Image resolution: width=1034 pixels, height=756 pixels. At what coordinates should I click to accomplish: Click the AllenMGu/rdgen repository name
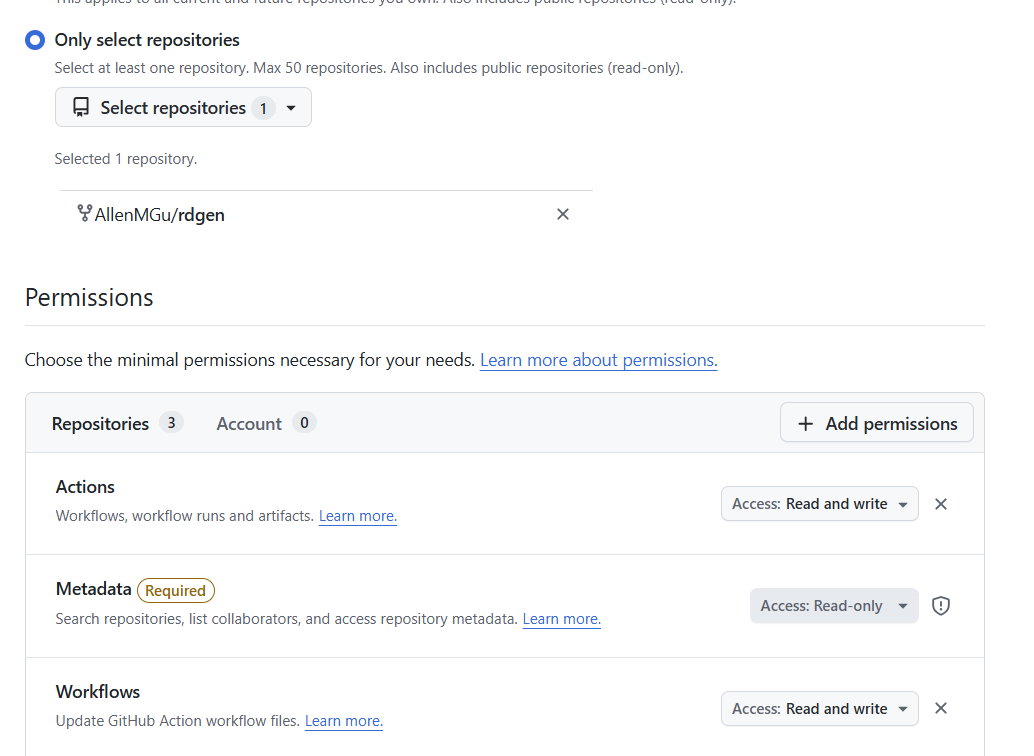[160, 214]
